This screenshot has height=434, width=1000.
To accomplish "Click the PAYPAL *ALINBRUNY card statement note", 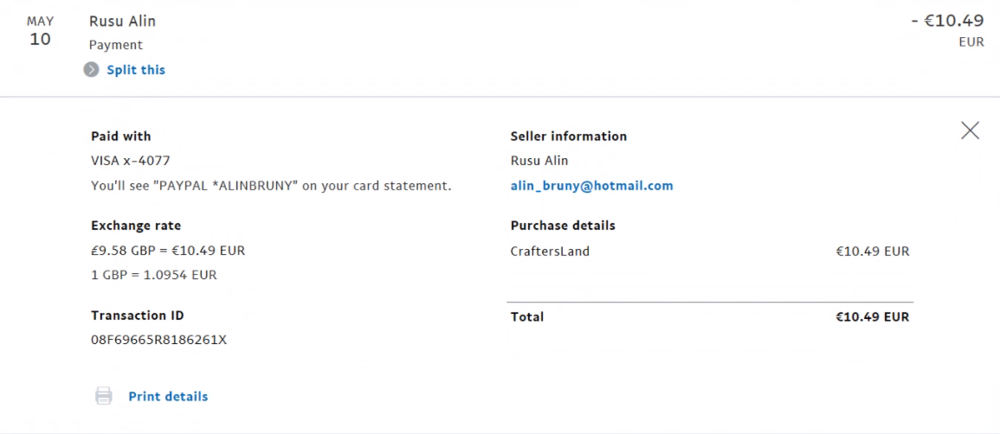I will click(271, 186).
